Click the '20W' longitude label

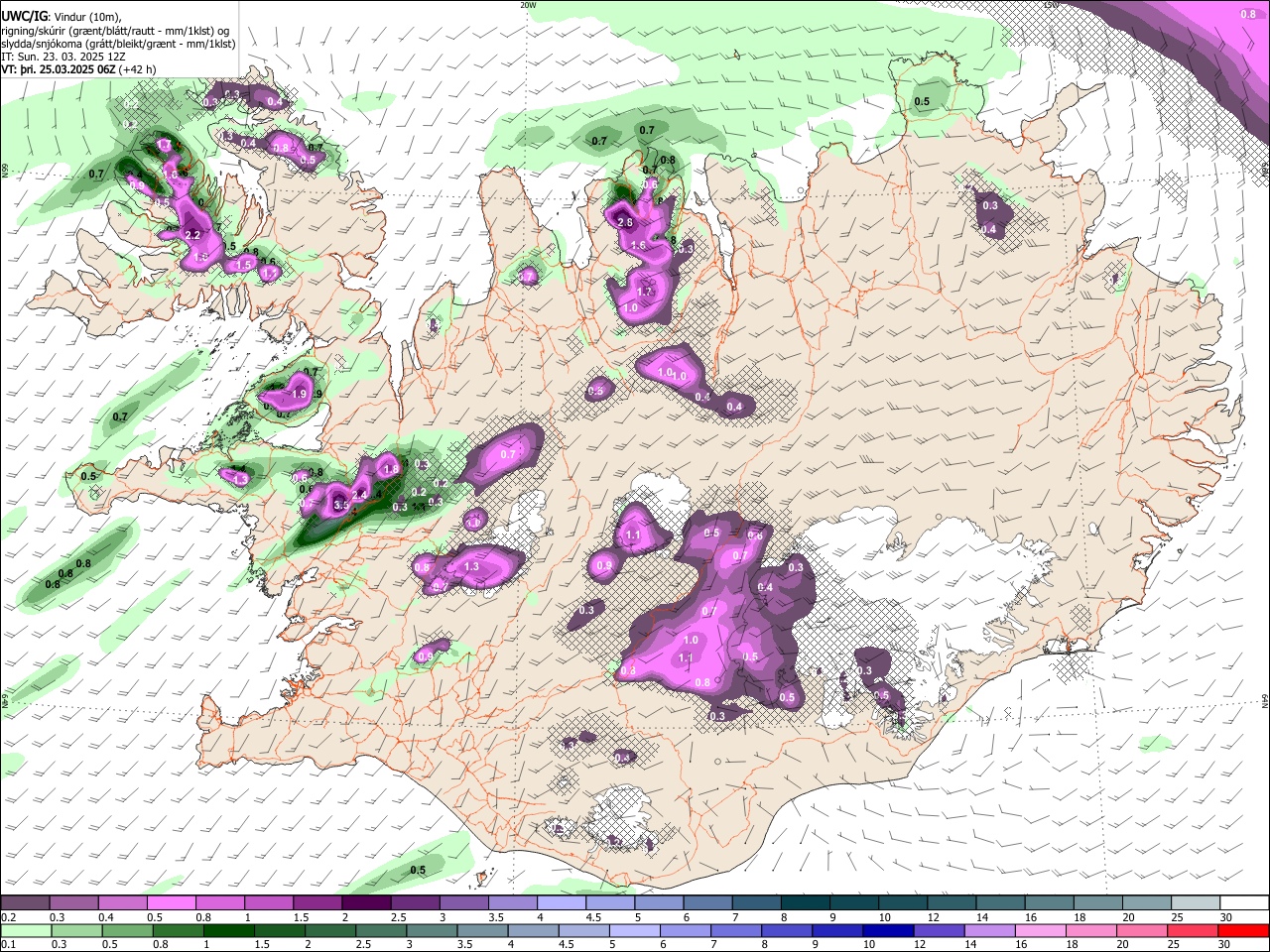point(529,5)
